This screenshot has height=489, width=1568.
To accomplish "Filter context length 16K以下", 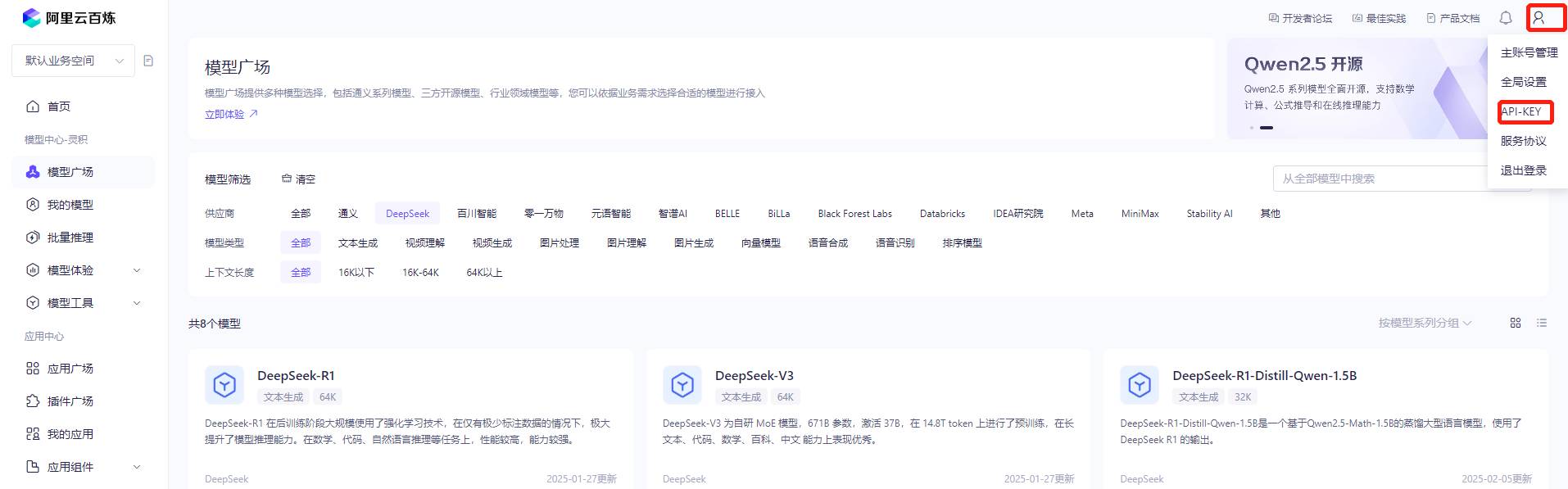I will coord(356,273).
